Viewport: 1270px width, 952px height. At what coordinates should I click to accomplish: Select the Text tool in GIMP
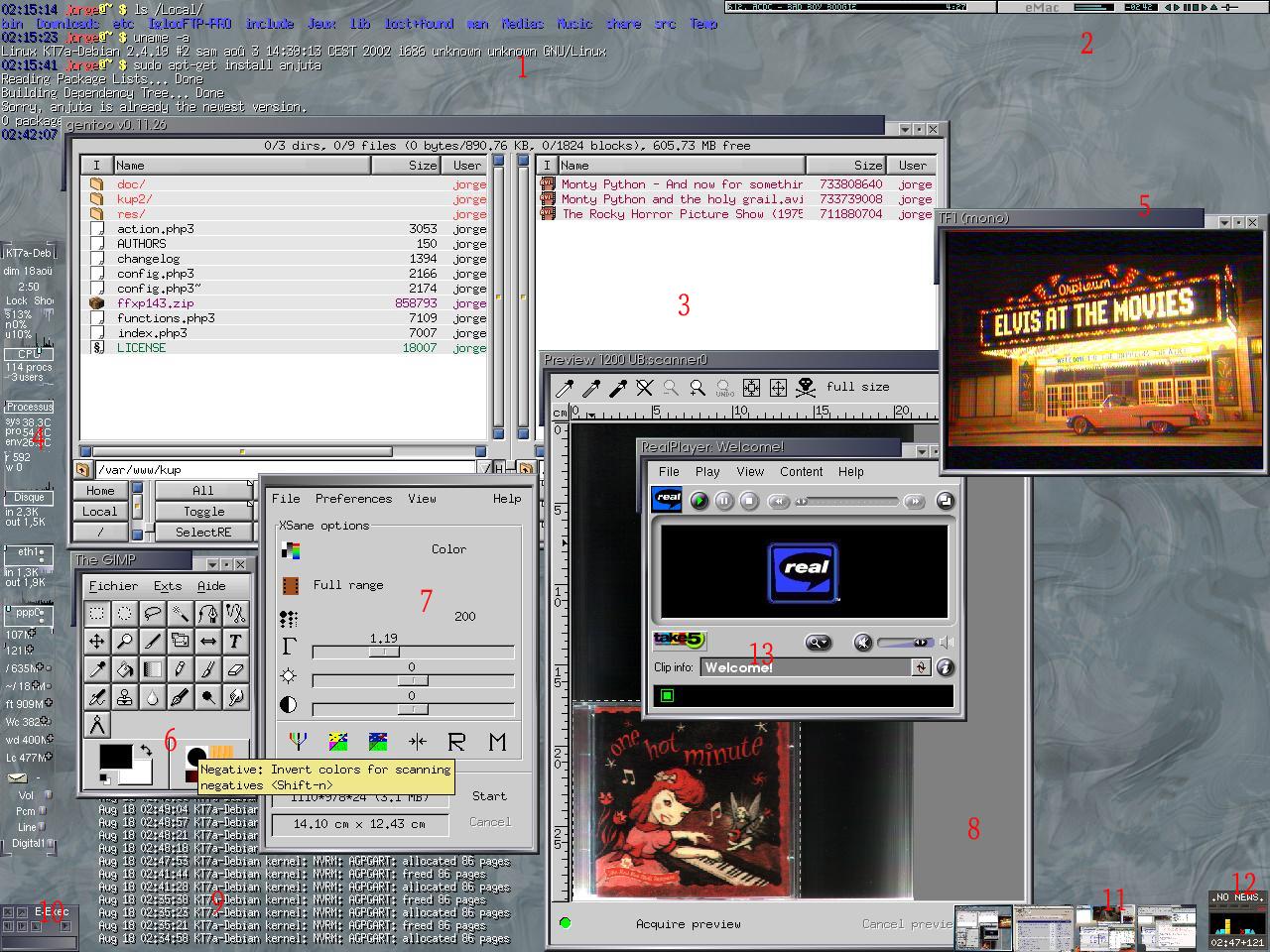pos(235,641)
